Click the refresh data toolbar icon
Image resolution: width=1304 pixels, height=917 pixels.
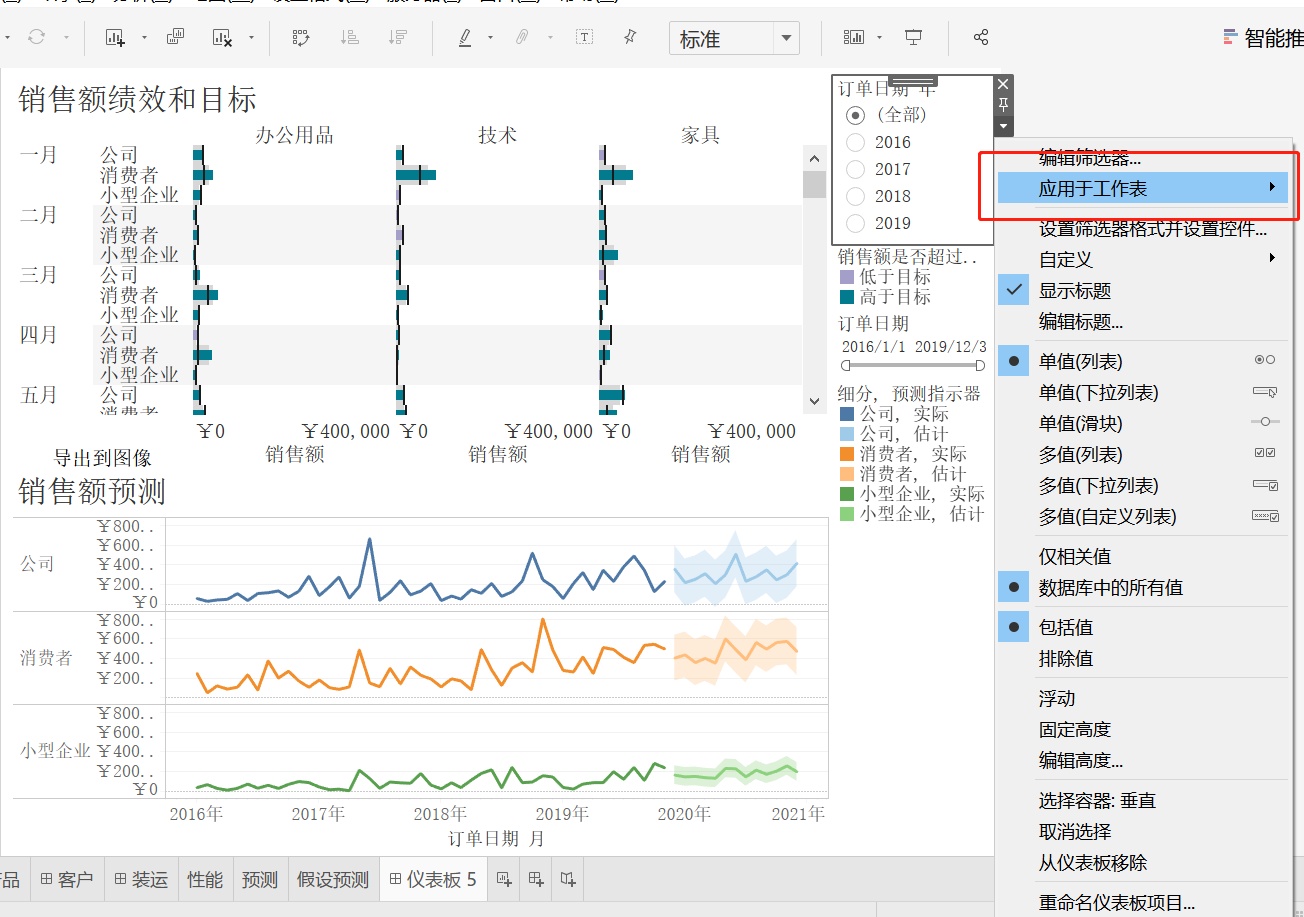coord(37,38)
